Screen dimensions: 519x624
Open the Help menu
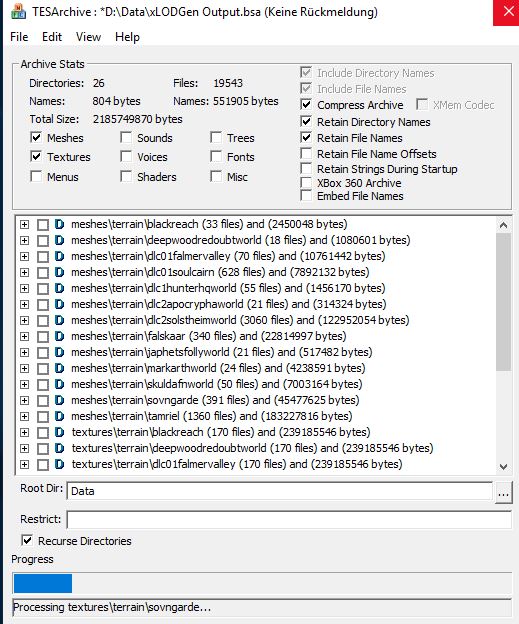127,37
